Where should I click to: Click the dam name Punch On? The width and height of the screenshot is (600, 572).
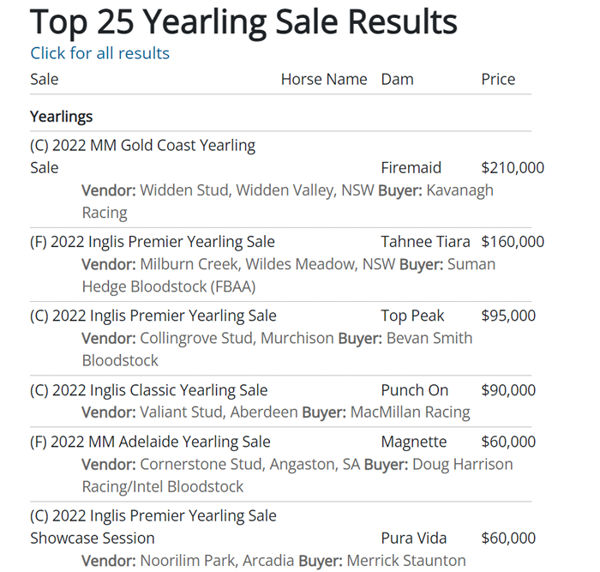click(415, 390)
